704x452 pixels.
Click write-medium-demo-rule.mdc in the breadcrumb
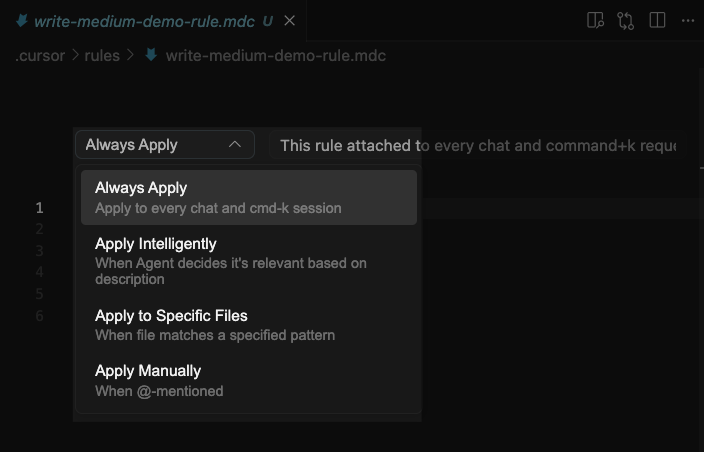tap(276, 56)
